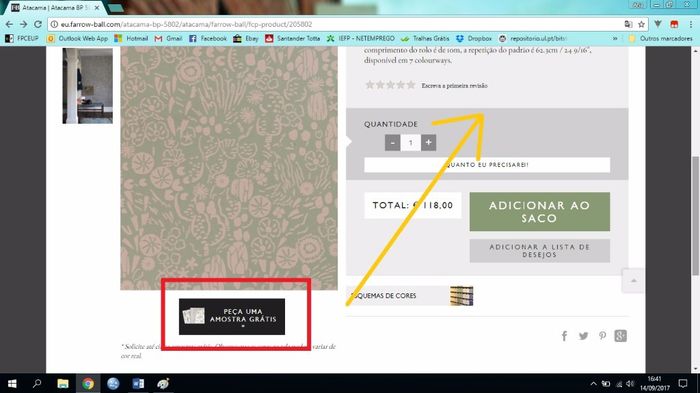Share on Pinterest icon
The image size is (700, 393).
pyautogui.click(x=602, y=336)
